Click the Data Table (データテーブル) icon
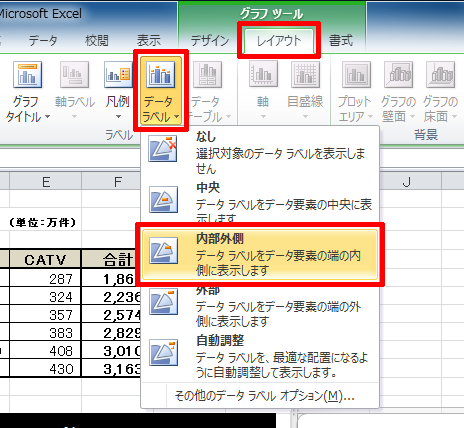Image resolution: width=464 pixels, height=428 pixels. click(x=207, y=75)
